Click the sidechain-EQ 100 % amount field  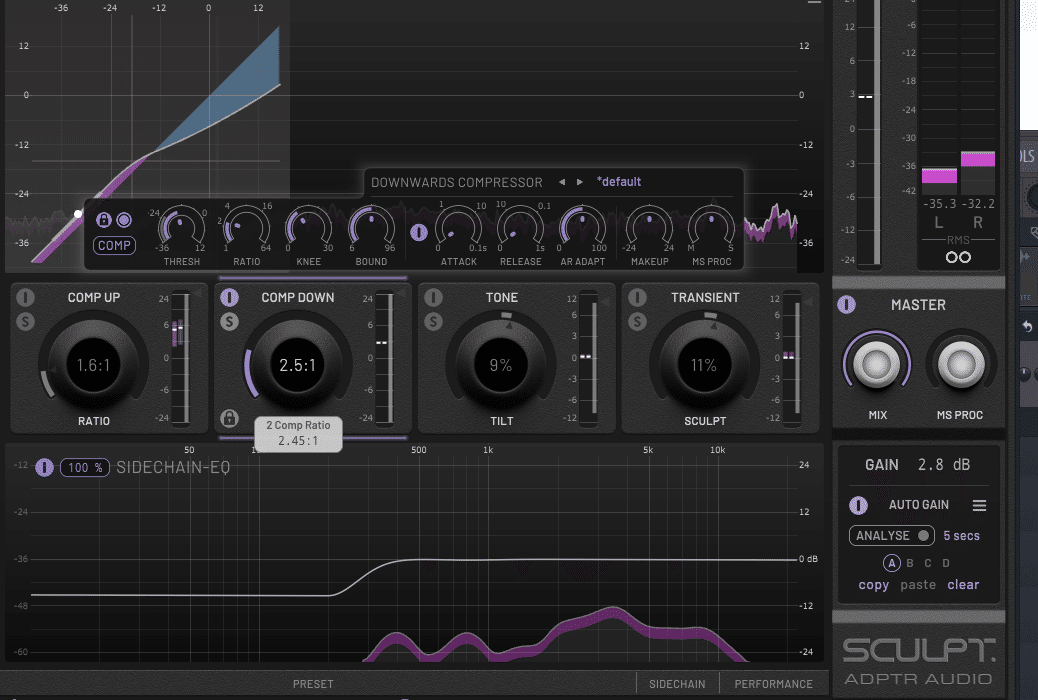(85, 468)
